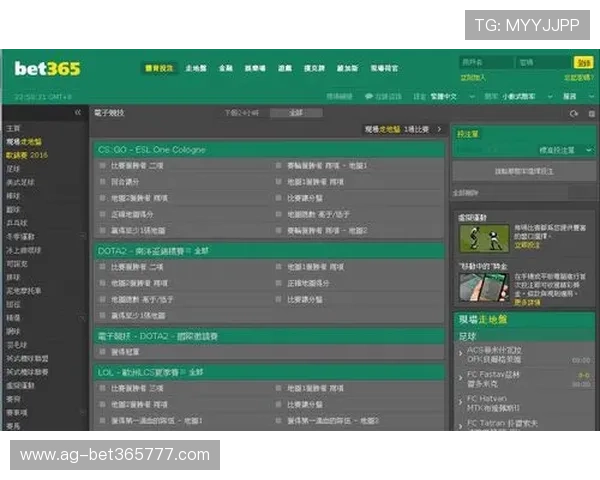This screenshot has height=480, width=600.
Task: Tick box for 比賽讓分盤 under CS:GO
Action: [x=279, y=198]
